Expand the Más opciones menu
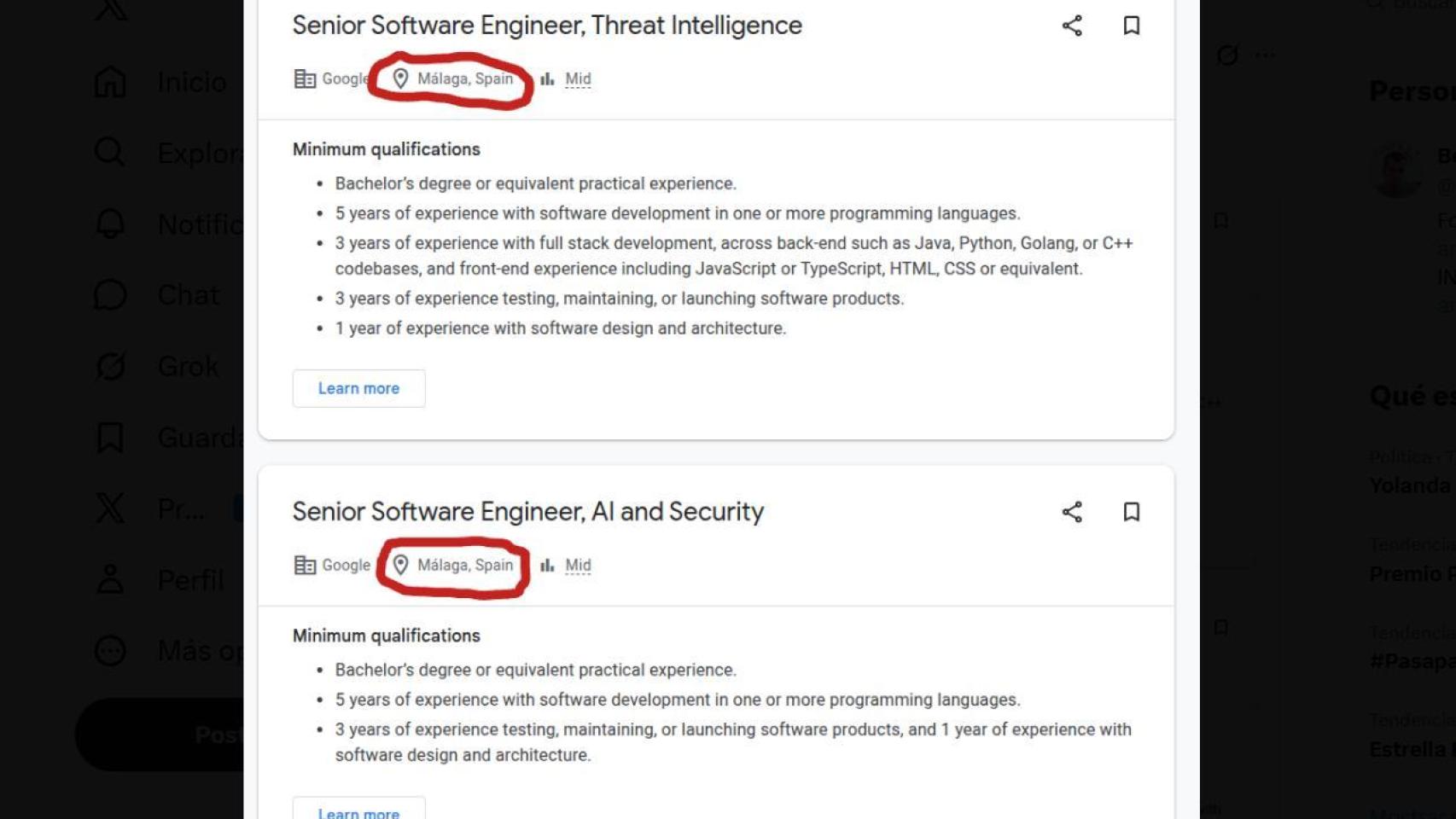Viewport: 1456px width, 819px height. coord(110,651)
